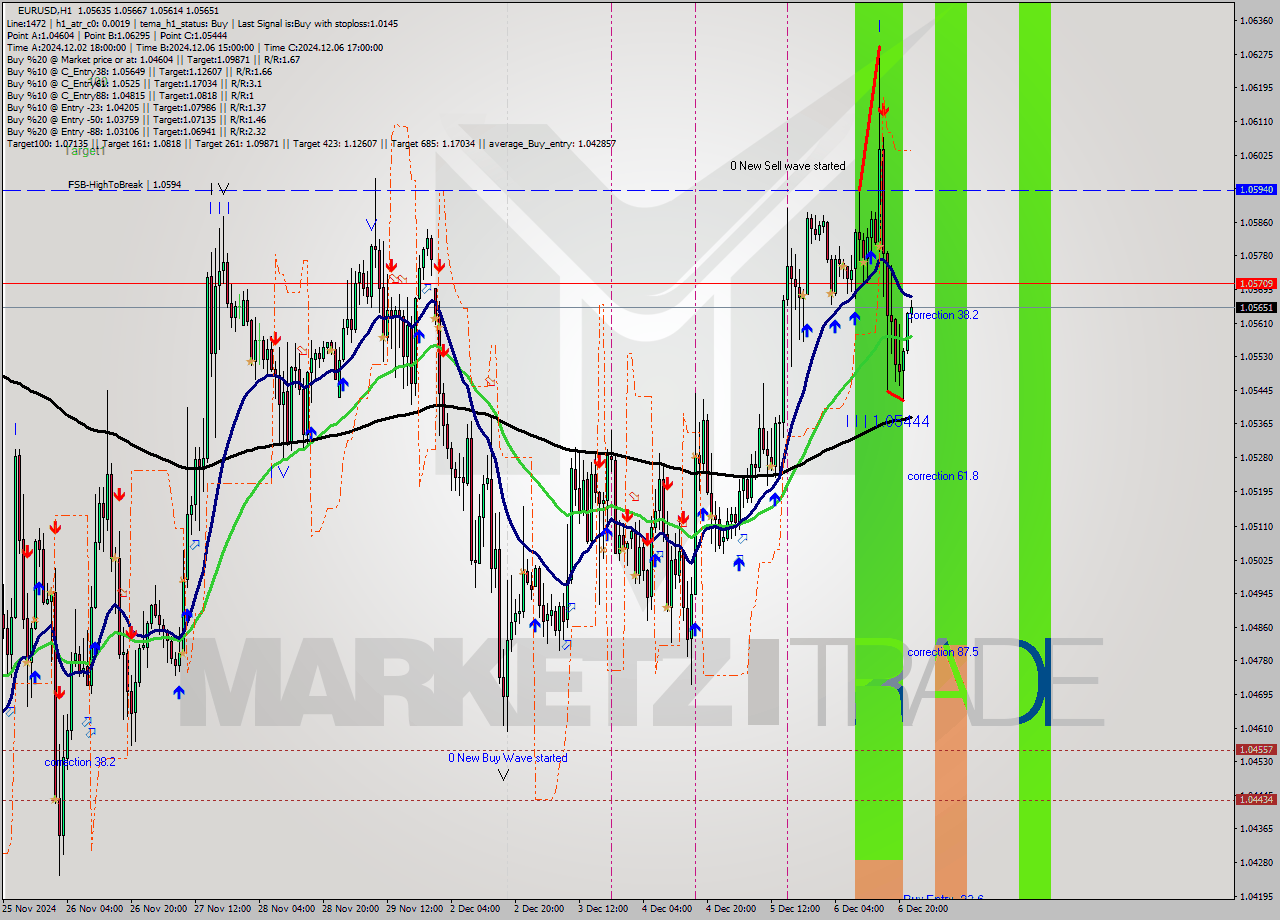The image size is (1280, 920).
Task: Click the blue up arrow near 4 Dec 20:00
Action: pyautogui.click(x=737, y=561)
